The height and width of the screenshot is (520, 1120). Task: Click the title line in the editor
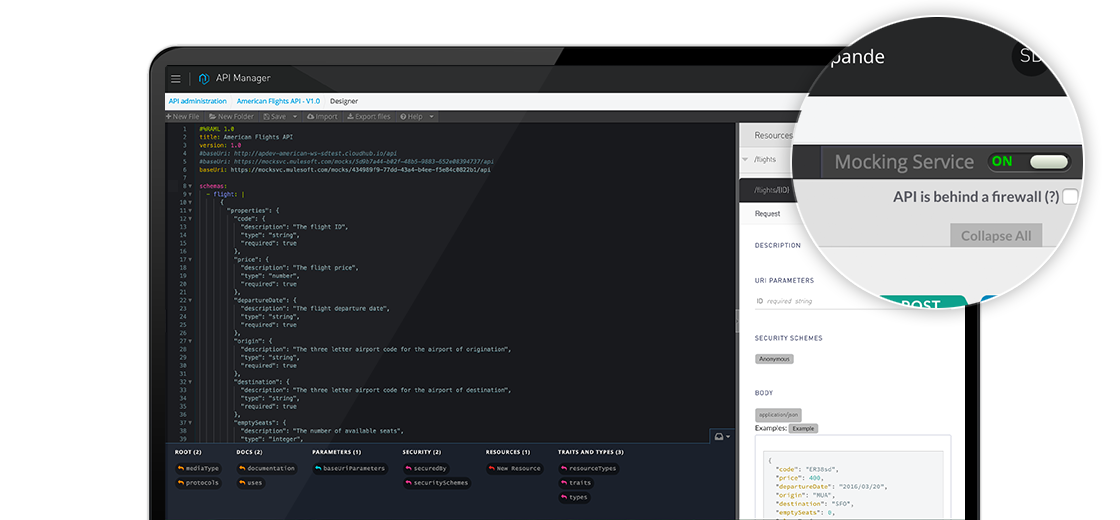246,137
